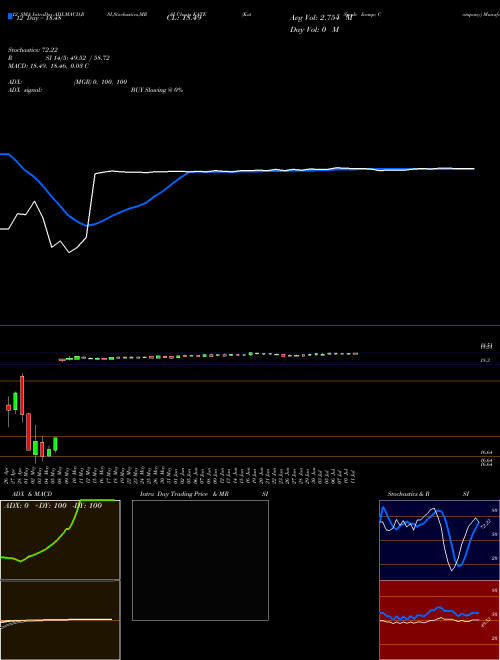Click the '(MGR) 0, 100, 100' ADX values

coord(100,82)
